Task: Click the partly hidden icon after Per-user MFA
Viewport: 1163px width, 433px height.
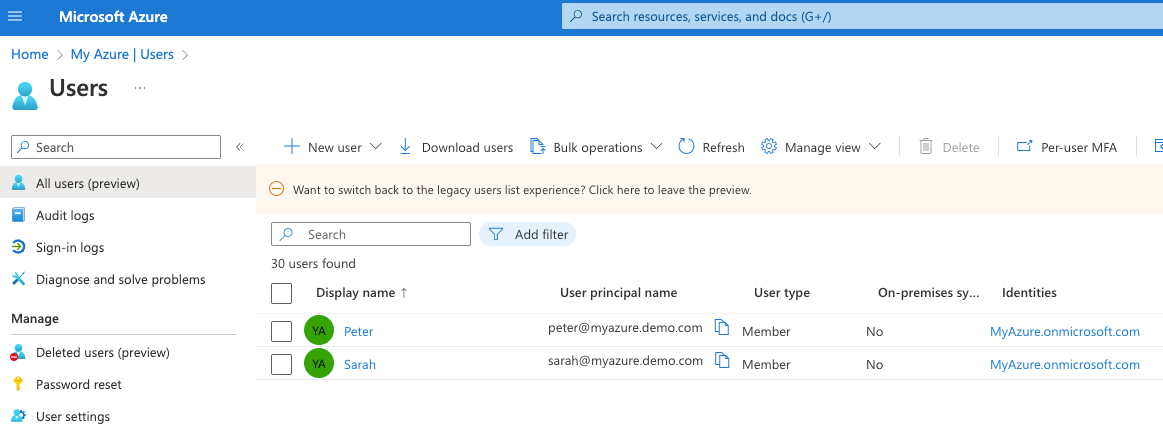Action: pos(1158,147)
